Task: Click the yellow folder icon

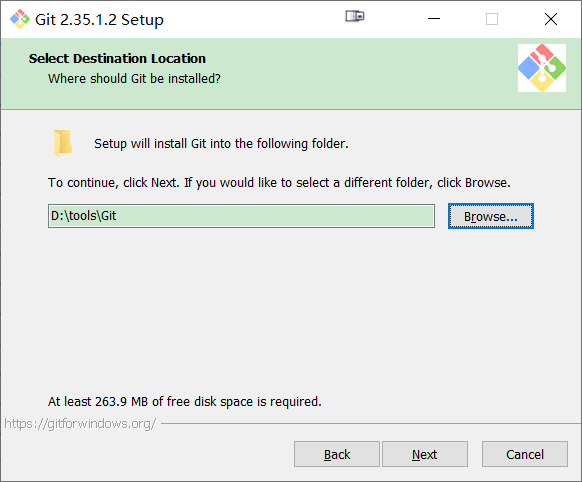Action: coord(63,143)
